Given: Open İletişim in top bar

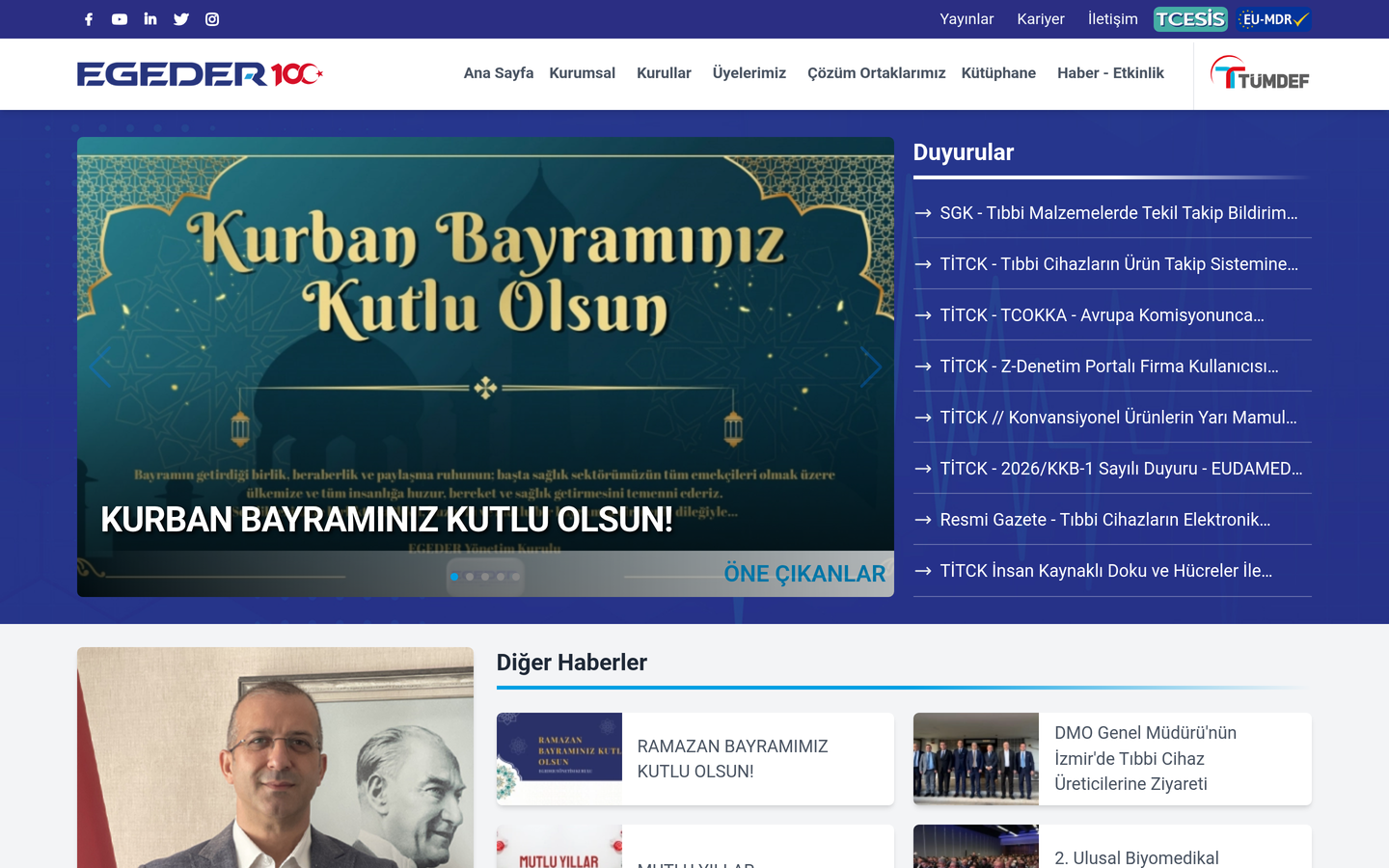Looking at the screenshot, I should 1112,19.
